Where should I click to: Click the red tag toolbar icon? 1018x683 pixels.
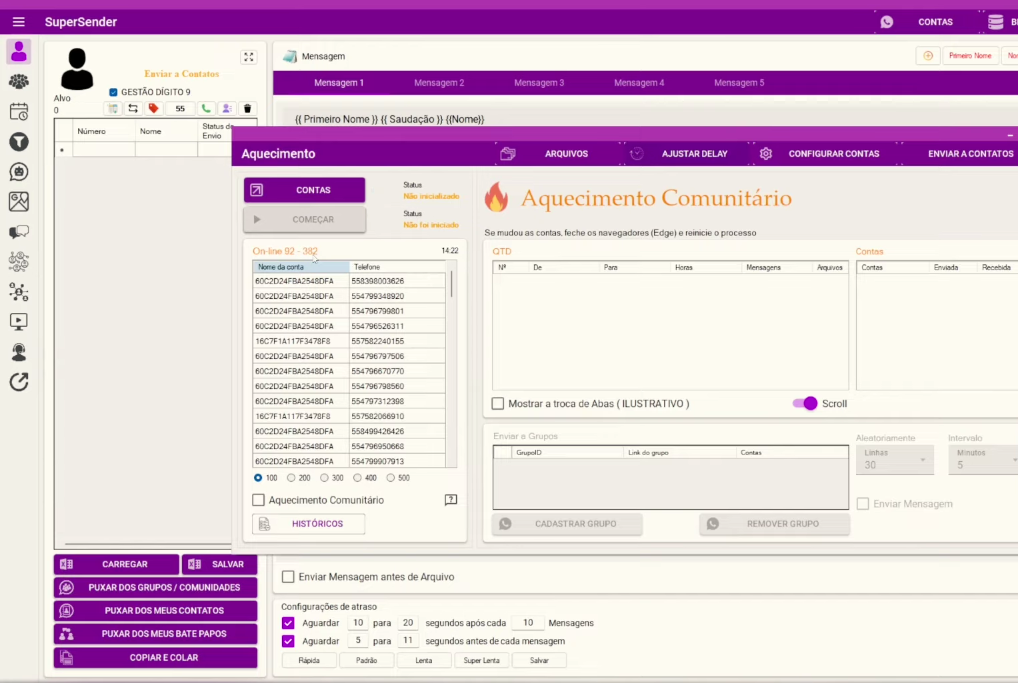point(153,108)
